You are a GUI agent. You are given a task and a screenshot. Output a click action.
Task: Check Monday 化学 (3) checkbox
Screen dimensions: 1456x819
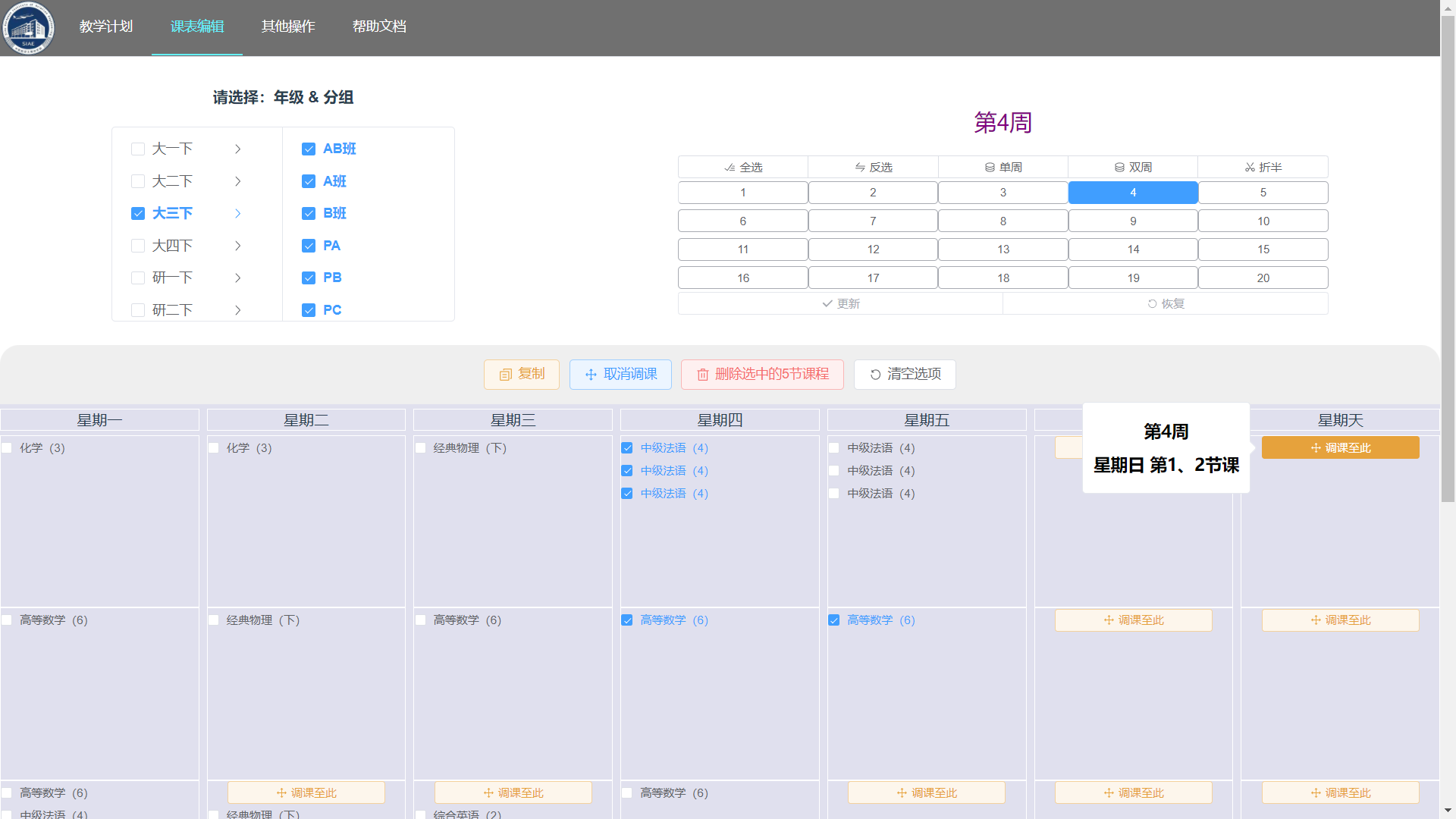click(x=7, y=448)
